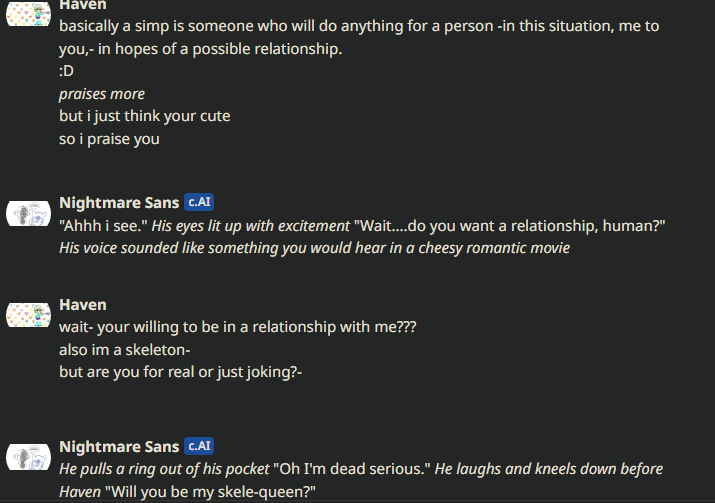The width and height of the screenshot is (715, 503).
Task: Click the c.AI badge above "Ahhh i see"
Action: tap(199, 202)
